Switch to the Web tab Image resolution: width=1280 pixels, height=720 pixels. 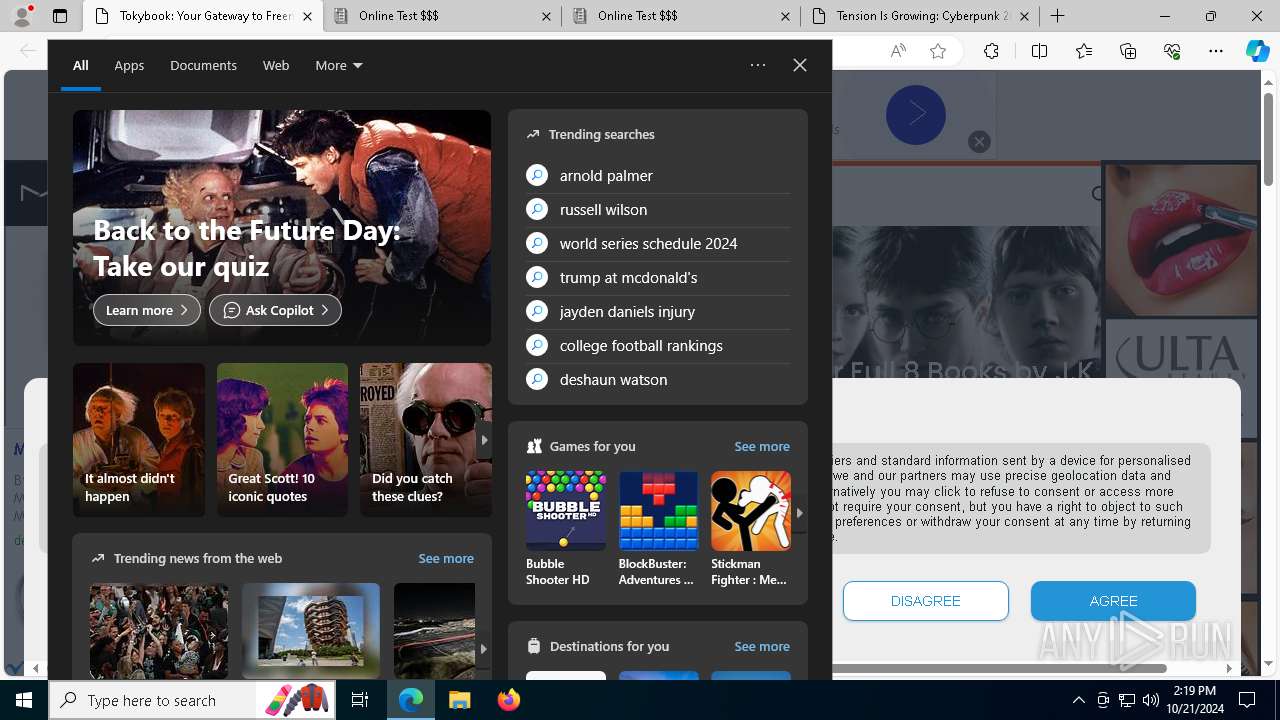coord(276,65)
